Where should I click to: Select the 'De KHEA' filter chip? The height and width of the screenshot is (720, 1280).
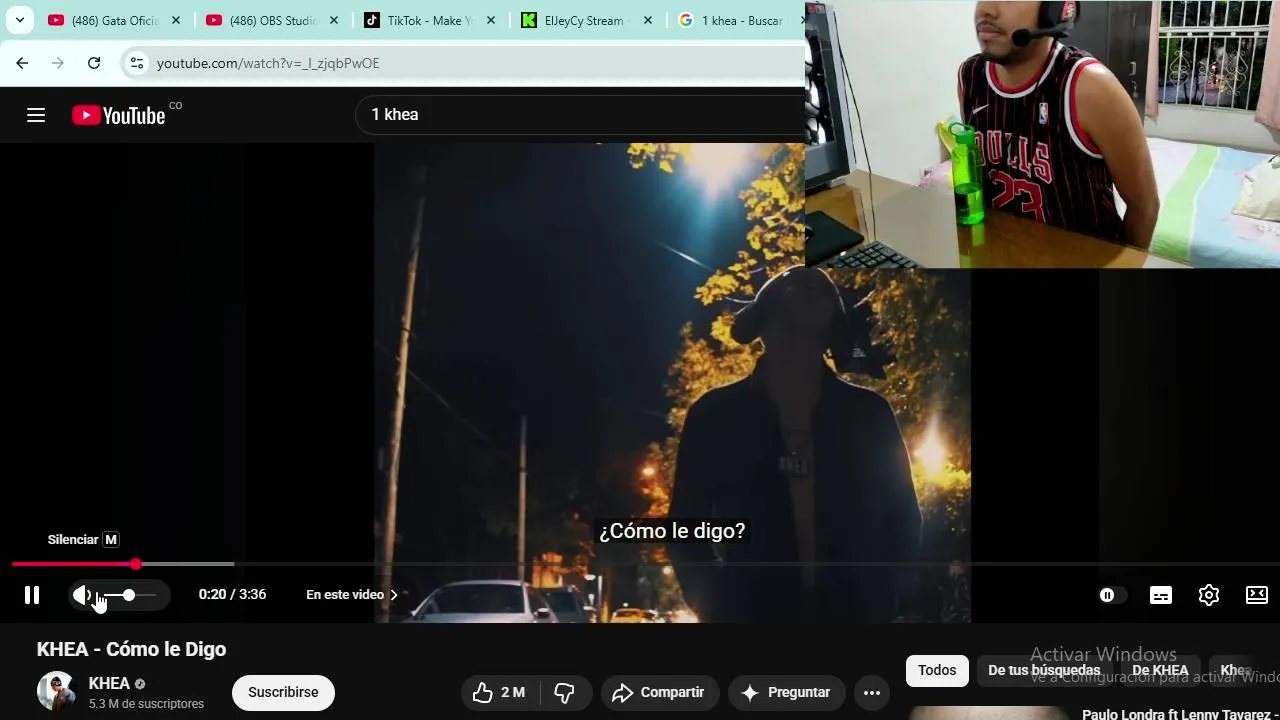(1160, 670)
